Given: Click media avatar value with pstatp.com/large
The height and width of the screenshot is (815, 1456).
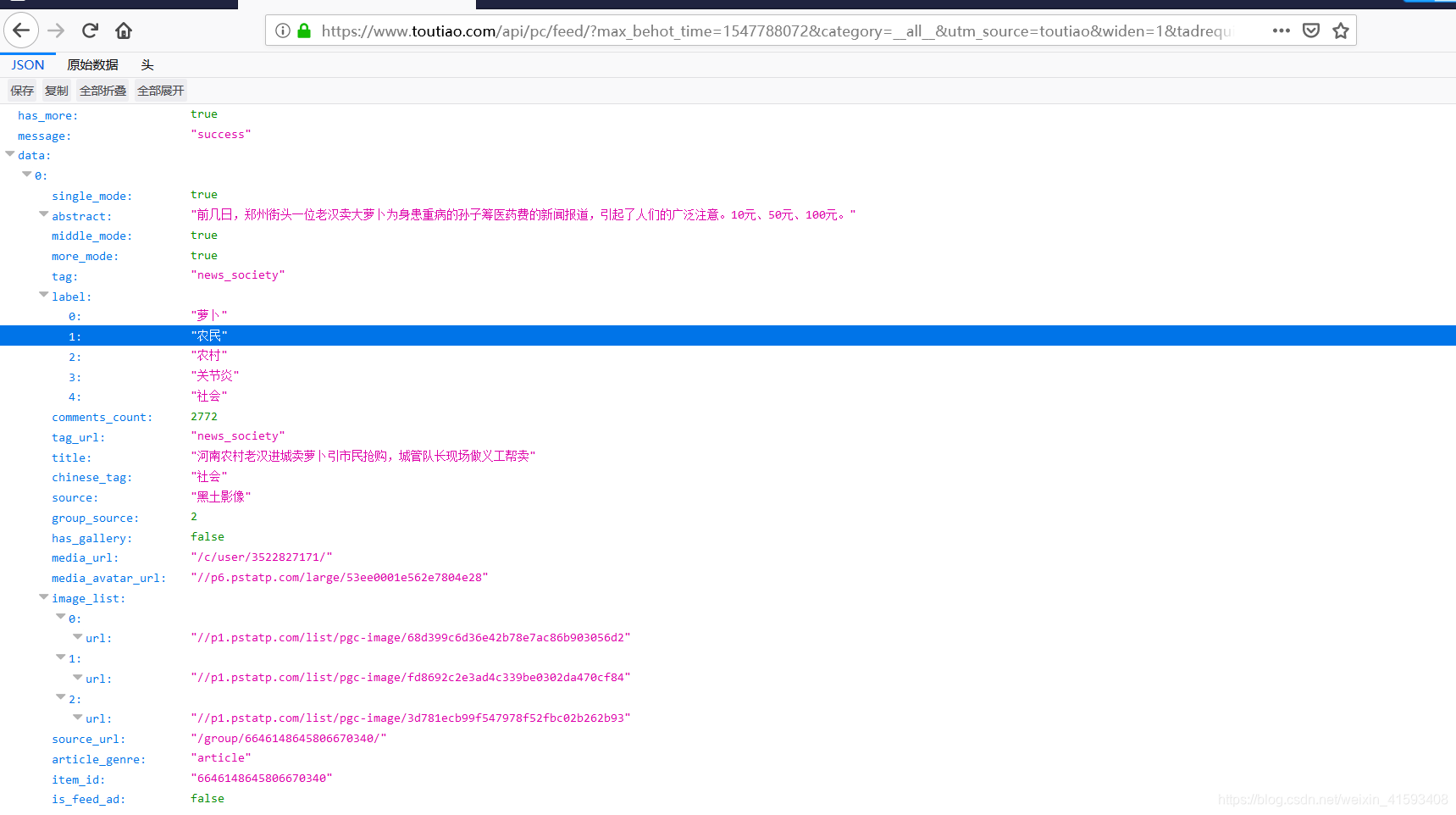Looking at the screenshot, I should pyautogui.click(x=340, y=577).
